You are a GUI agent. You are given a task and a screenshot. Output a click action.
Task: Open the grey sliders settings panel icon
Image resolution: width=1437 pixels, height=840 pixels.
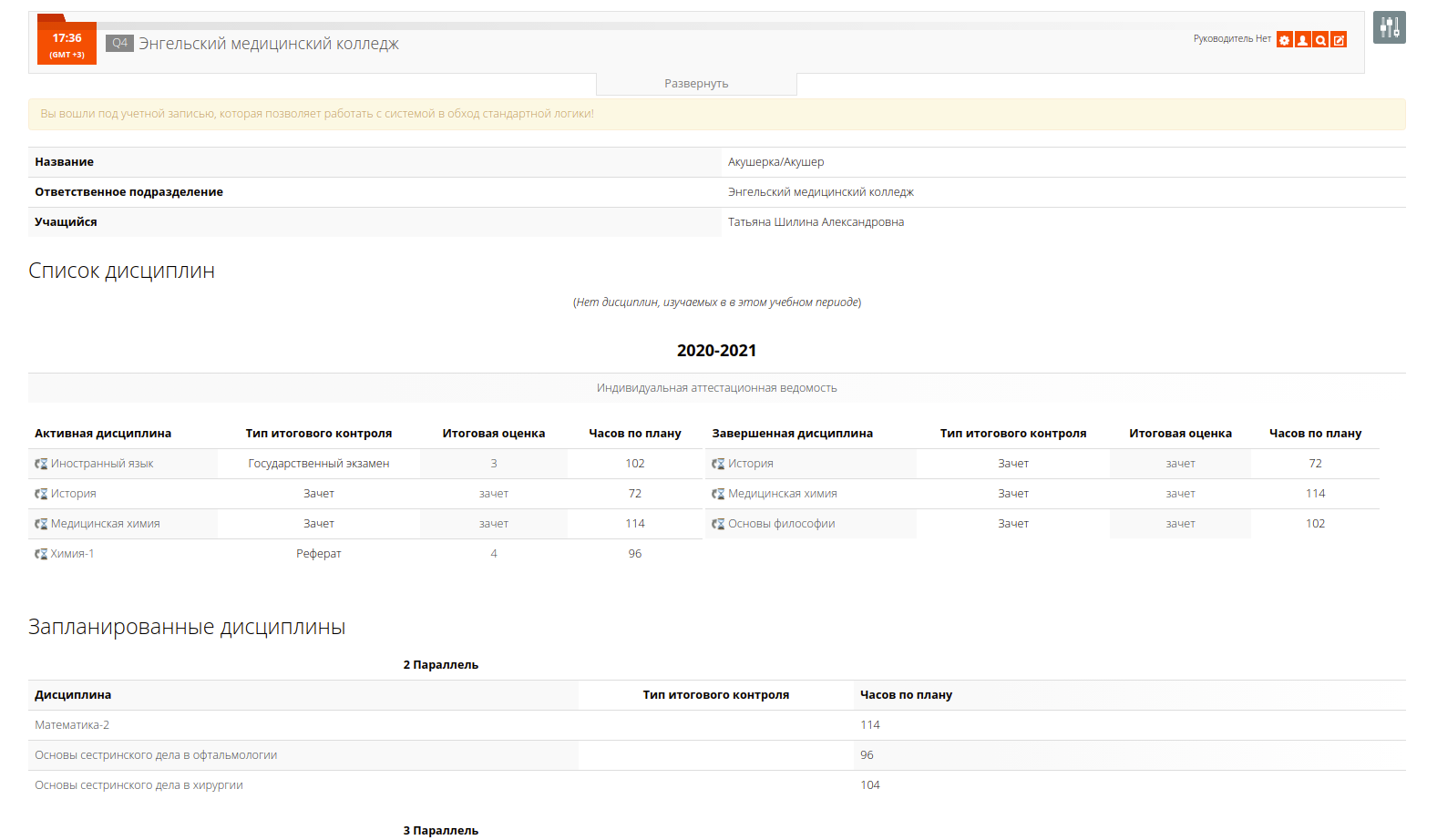click(x=1389, y=27)
